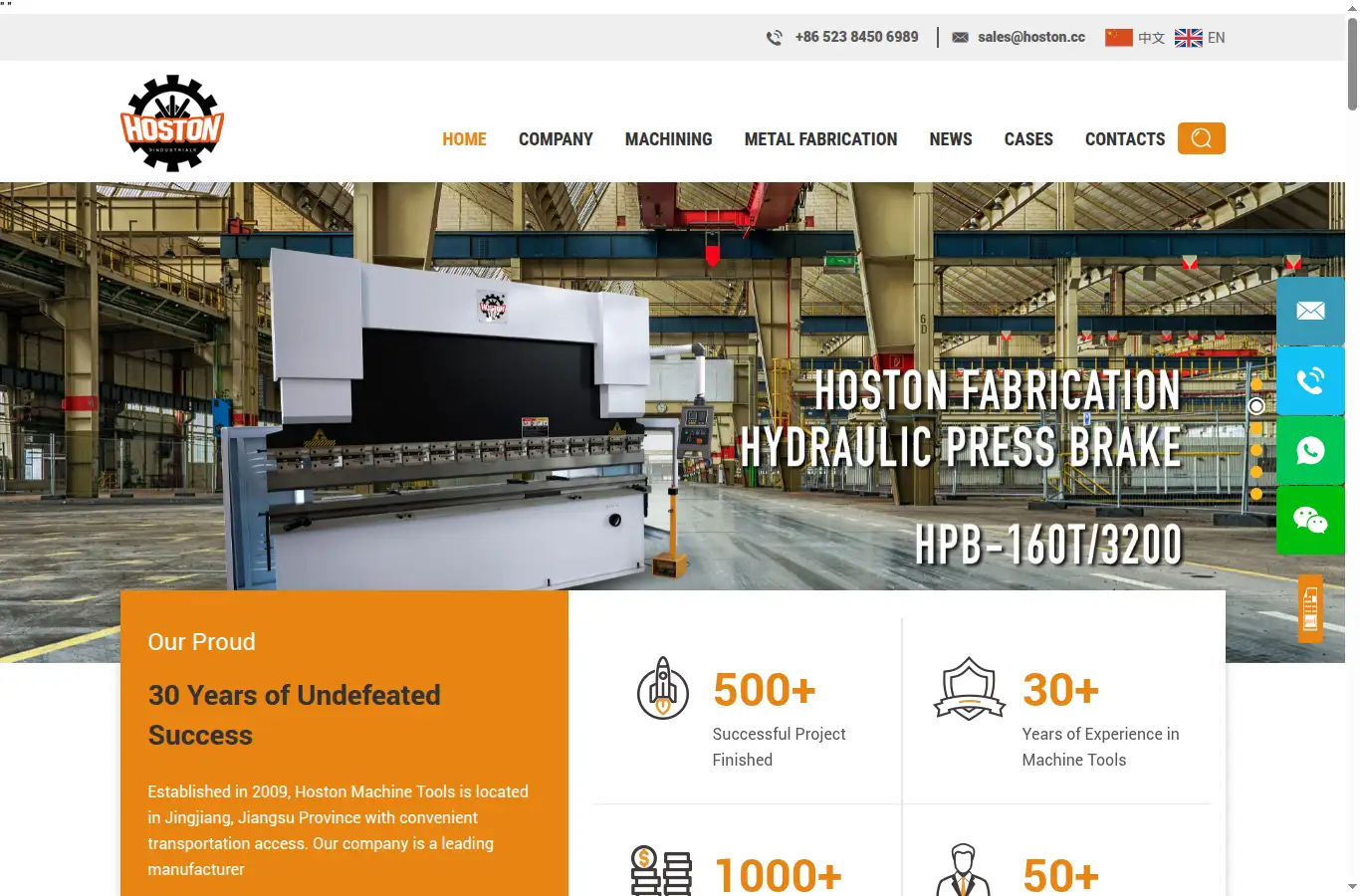
Task: Click the 'Successful Project Finished' text
Action: pyautogui.click(x=779, y=747)
